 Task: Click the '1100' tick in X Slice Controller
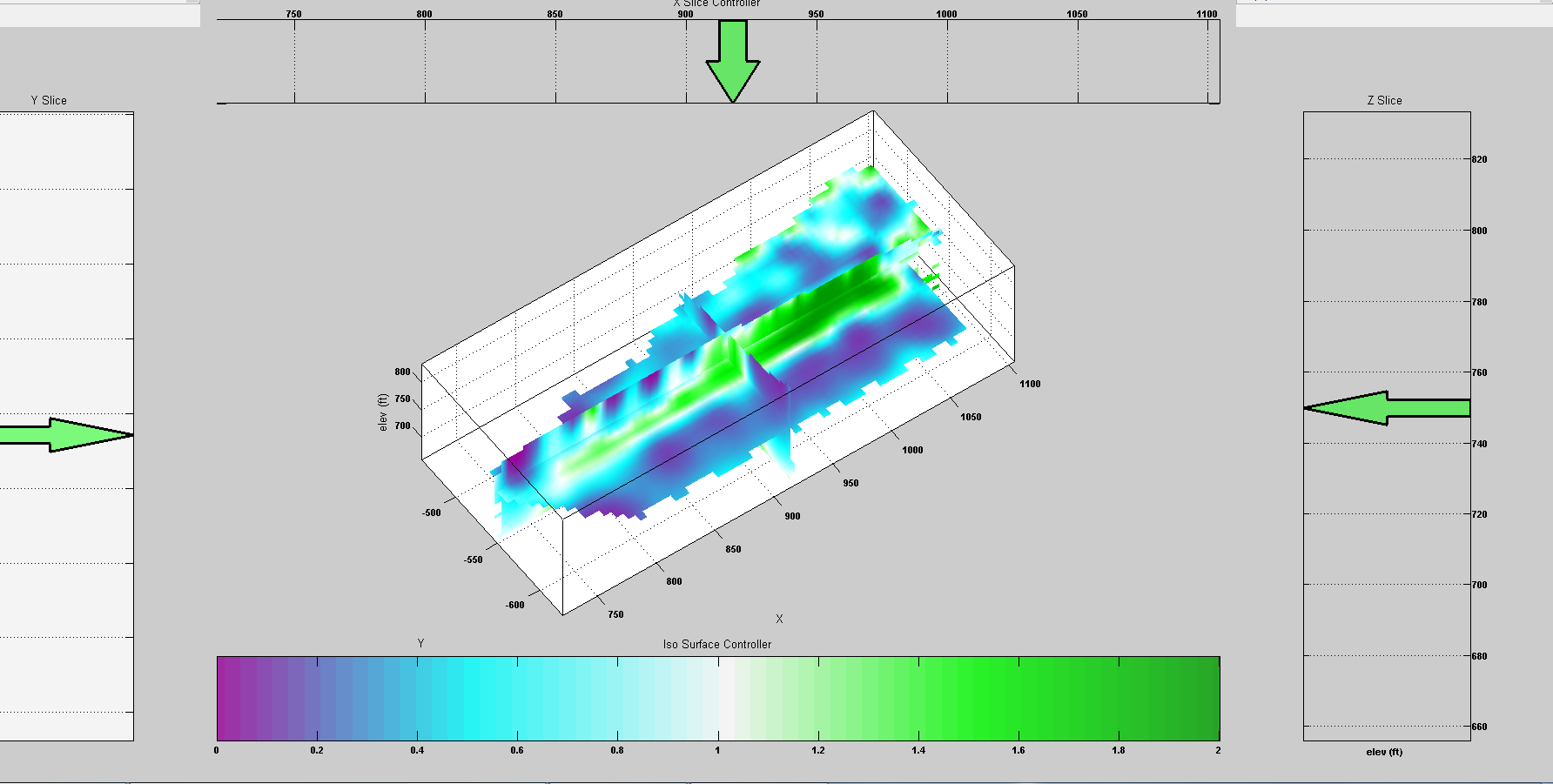click(x=1207, y=15)
